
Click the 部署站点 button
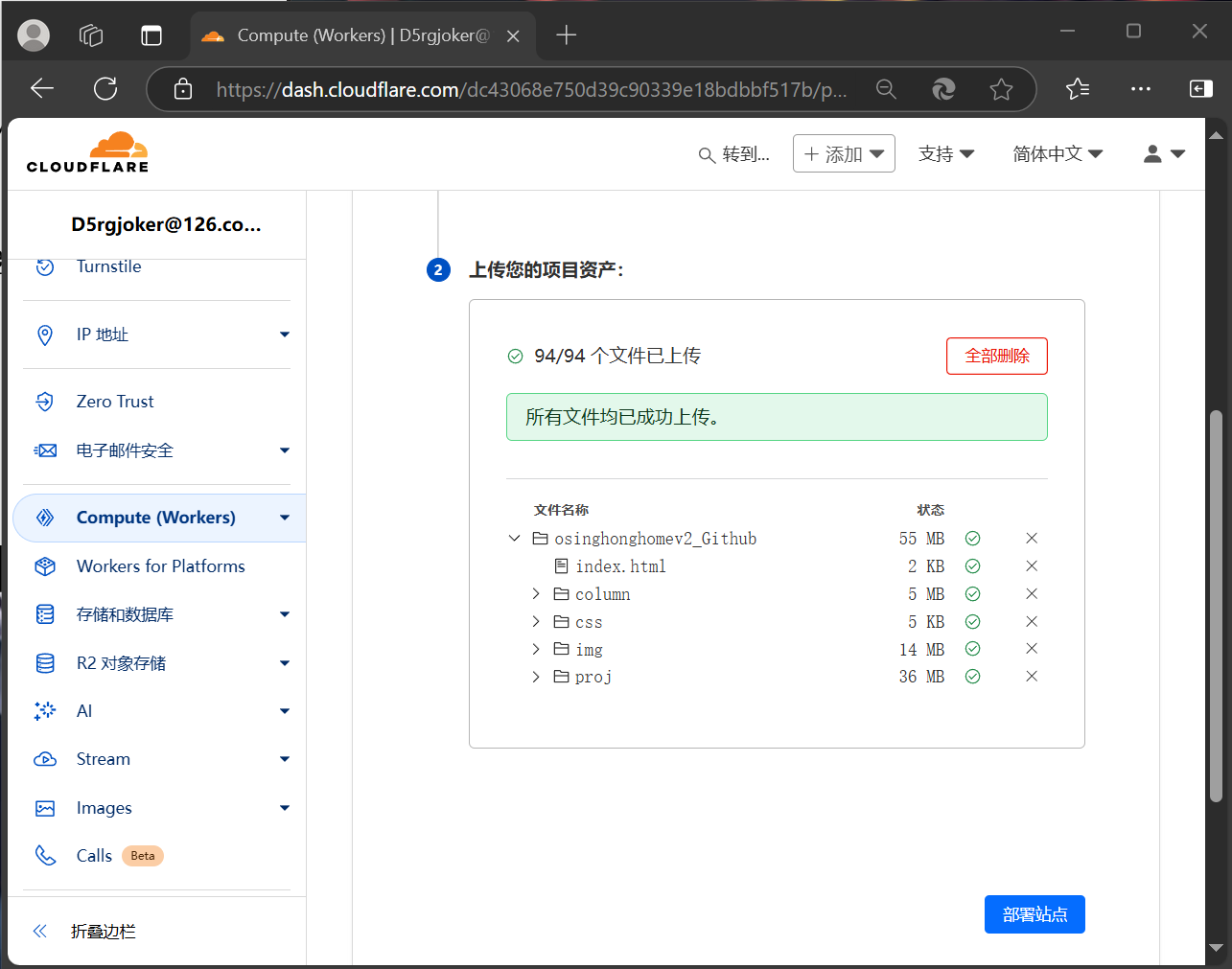coord(1034,914)
